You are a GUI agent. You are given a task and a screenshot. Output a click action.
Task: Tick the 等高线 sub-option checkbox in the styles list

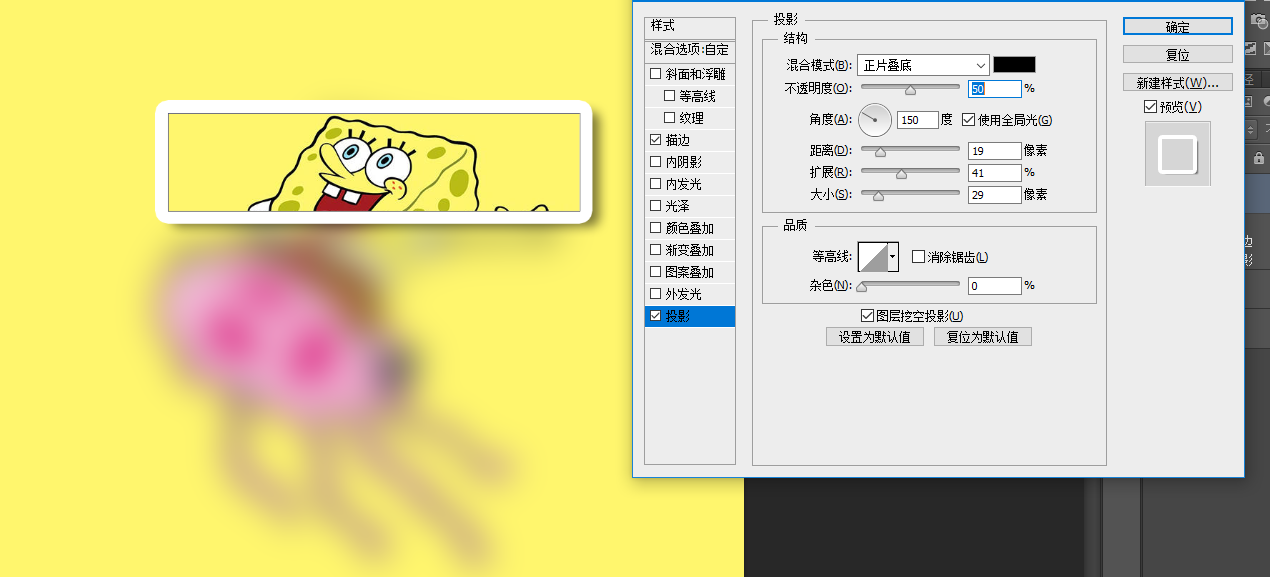pyautogui.click(x=670, y=96)
